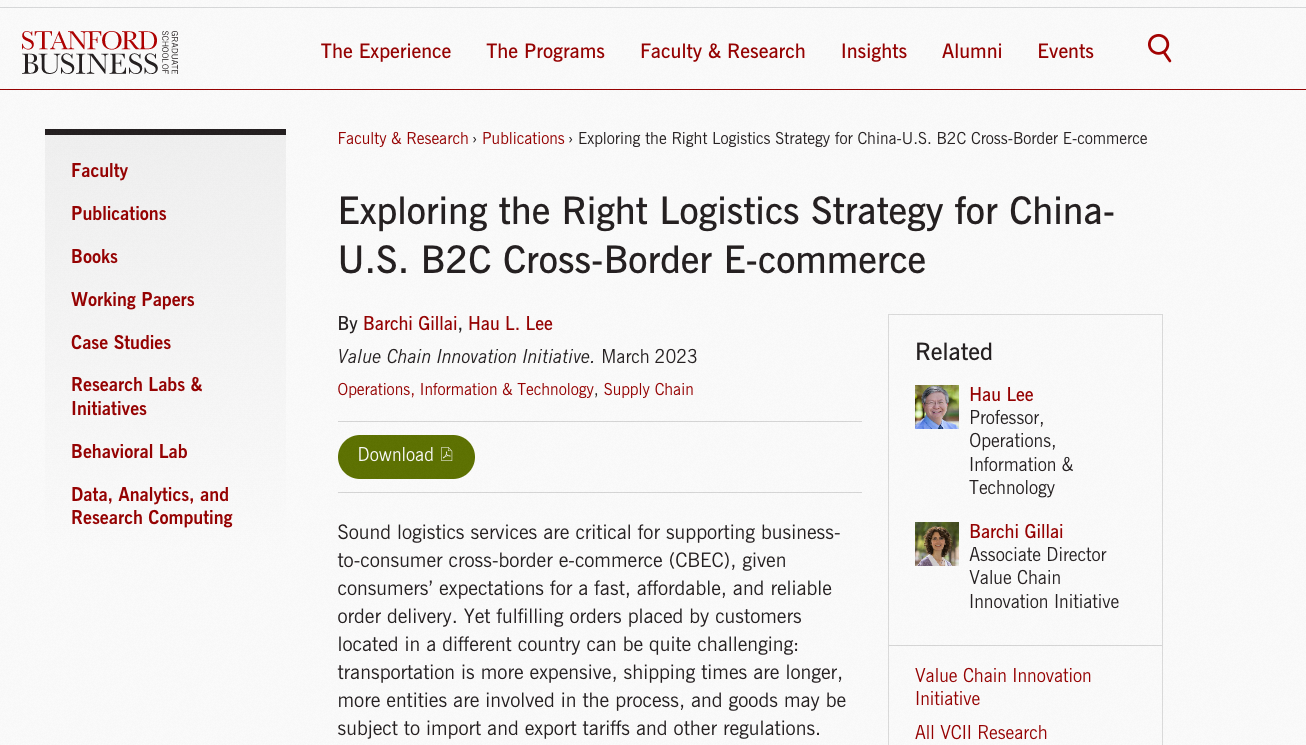Open the Insights menu item
This screenshot has width=1306, height=745.
[873, 51]
